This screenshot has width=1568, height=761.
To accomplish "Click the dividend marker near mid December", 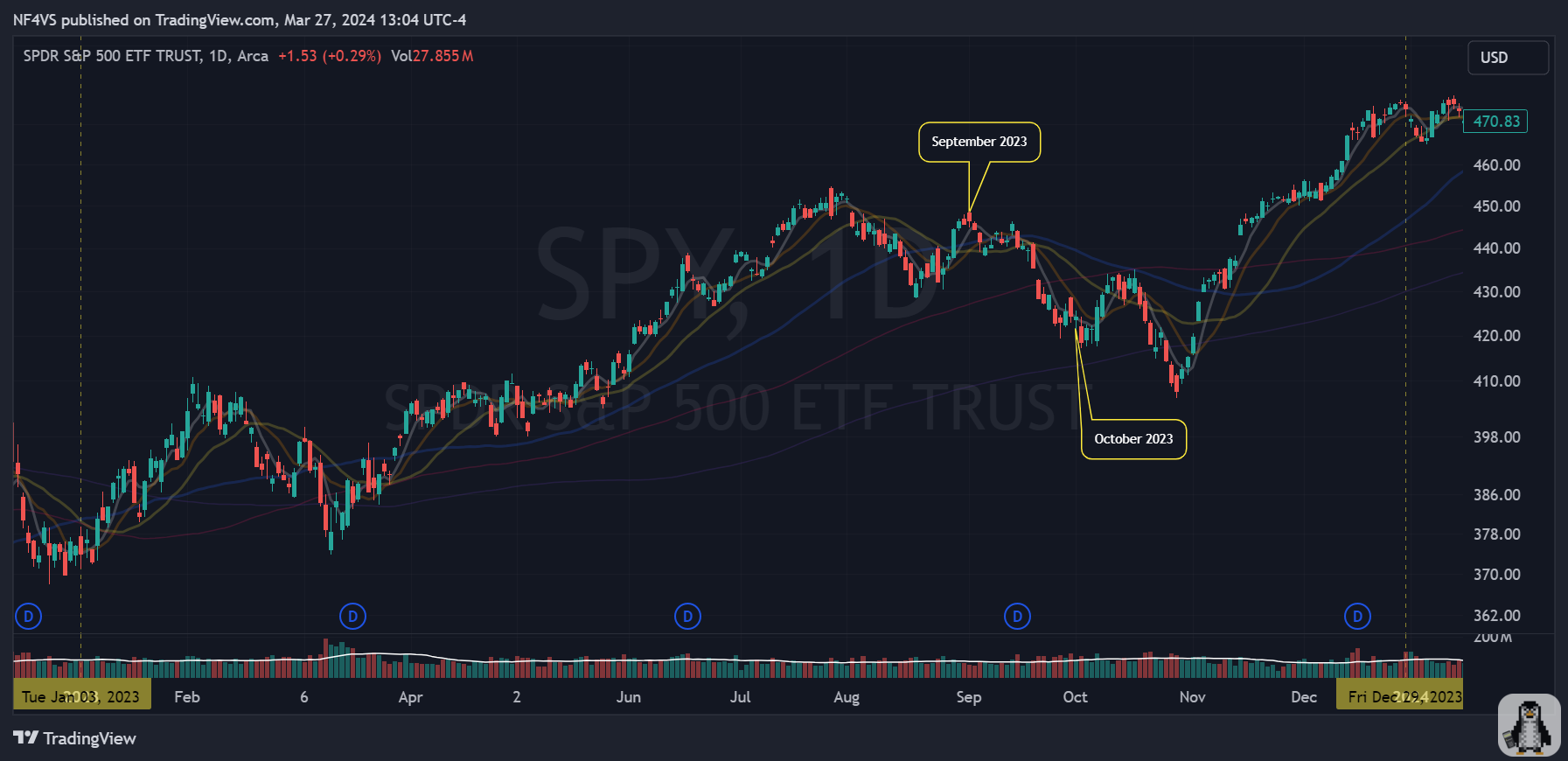I will [1357, 617].
